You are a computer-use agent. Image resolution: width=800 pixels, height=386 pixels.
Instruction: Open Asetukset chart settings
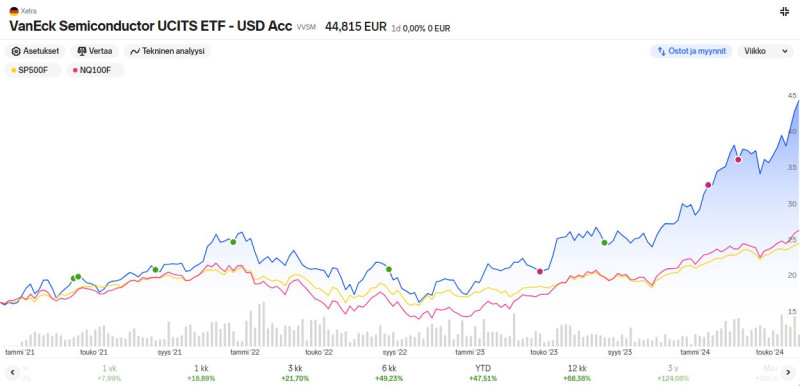point(35,52)
